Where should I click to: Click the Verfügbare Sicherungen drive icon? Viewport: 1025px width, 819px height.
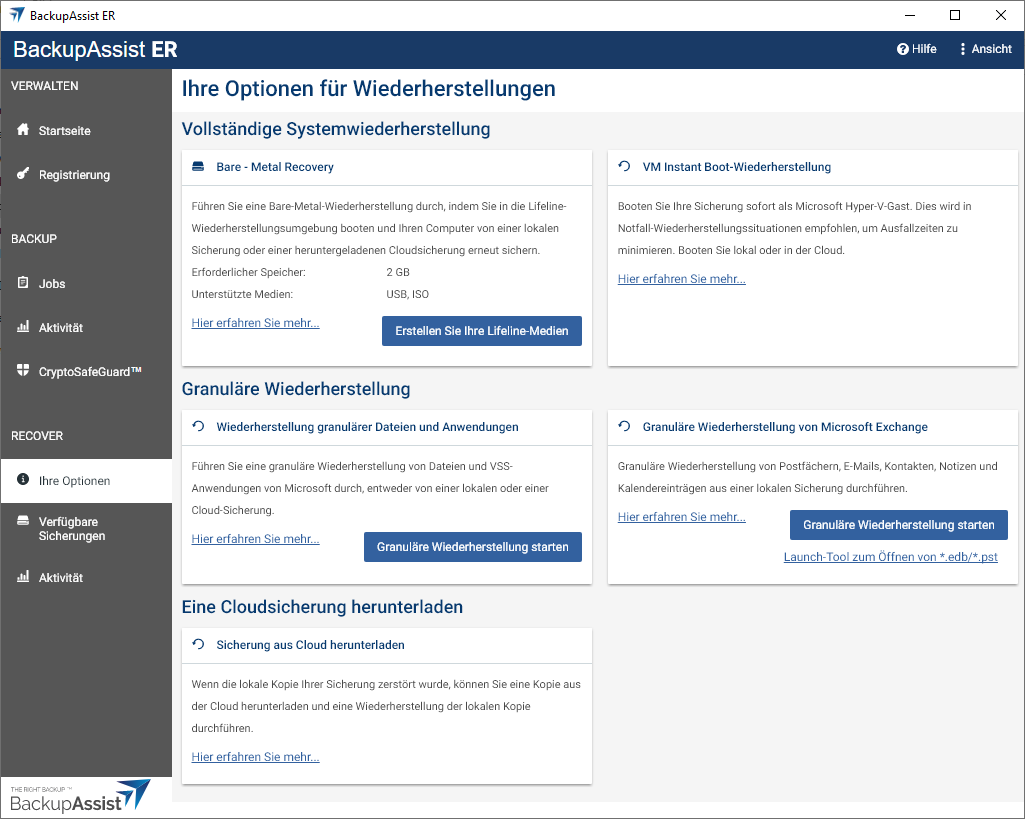(x=23, y=522)
